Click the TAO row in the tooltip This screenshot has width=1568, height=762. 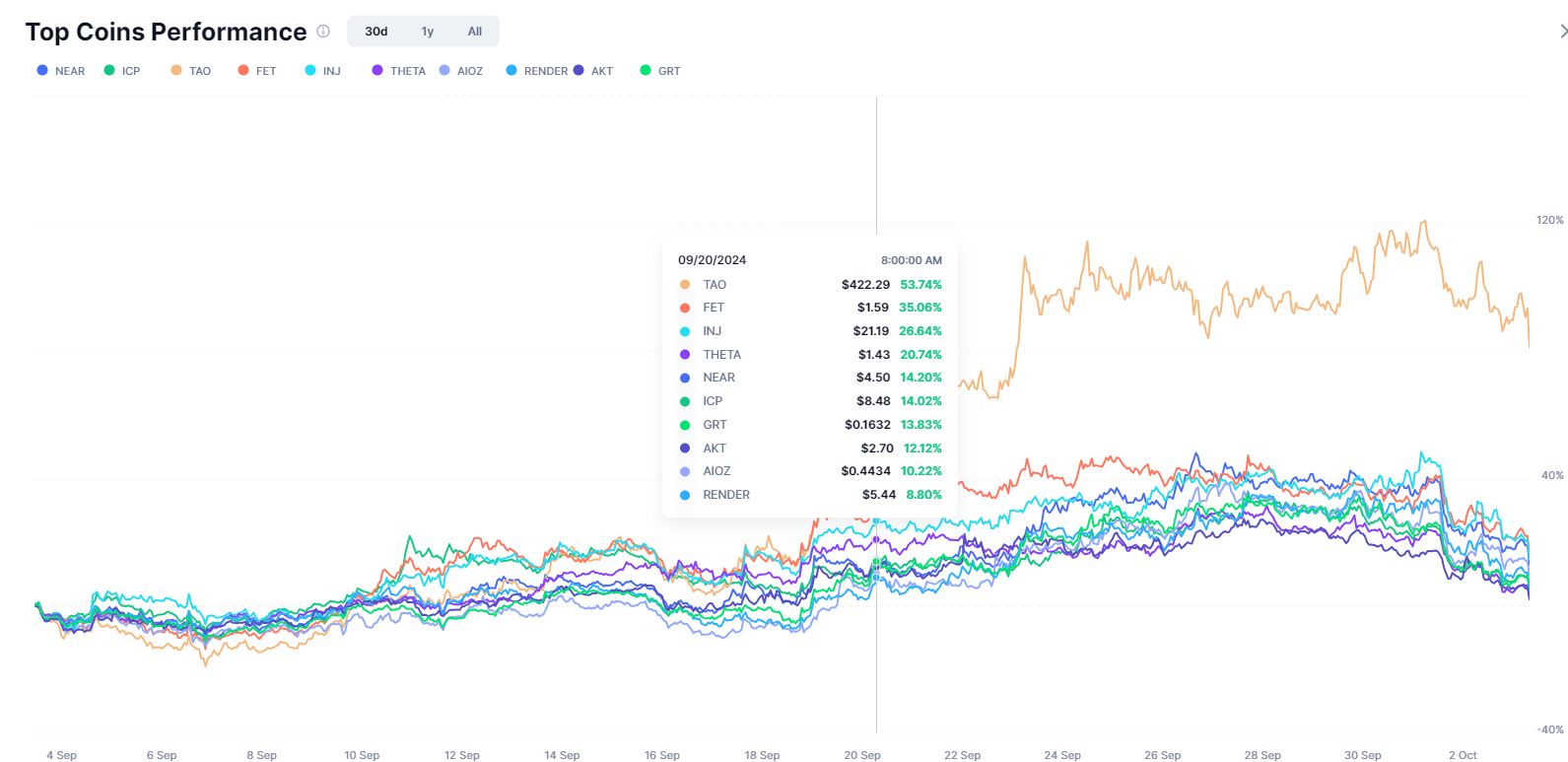click(809, 285)
